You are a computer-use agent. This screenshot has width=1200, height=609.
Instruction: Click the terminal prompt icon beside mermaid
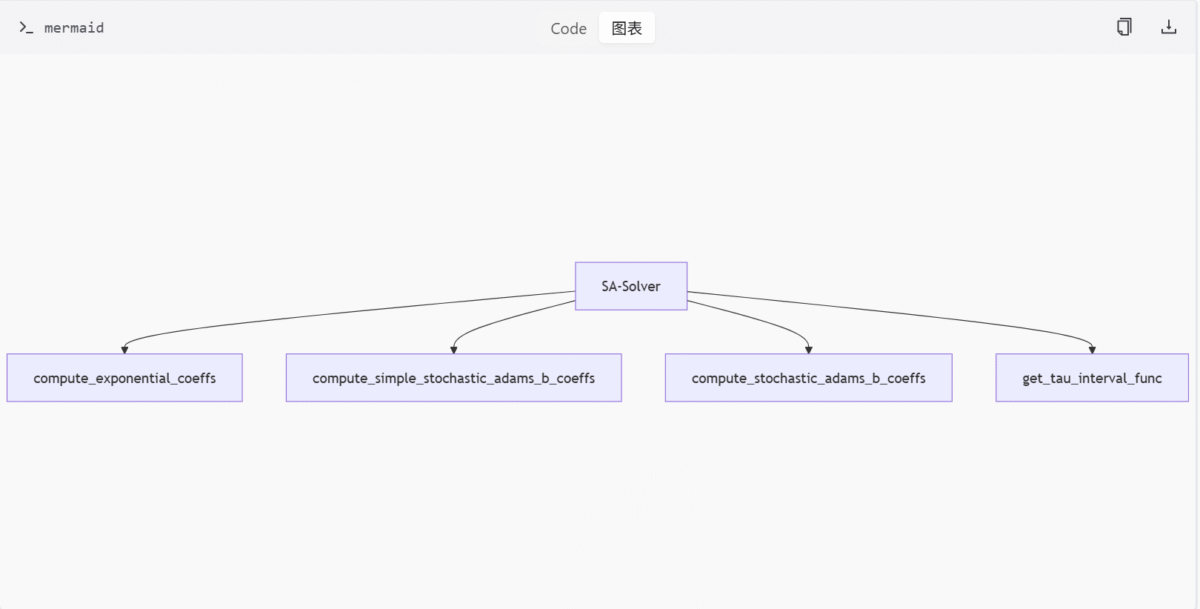coord(26,28)
